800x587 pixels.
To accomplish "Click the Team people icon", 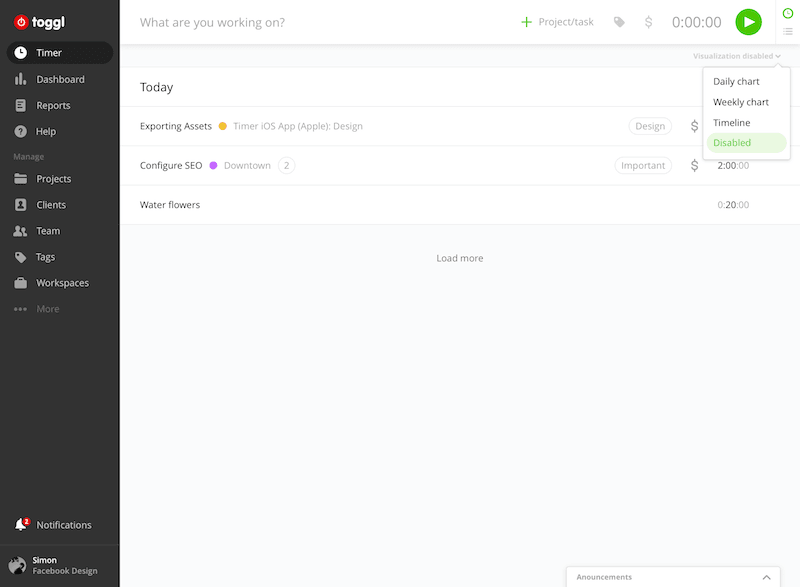I will point(20,231).
